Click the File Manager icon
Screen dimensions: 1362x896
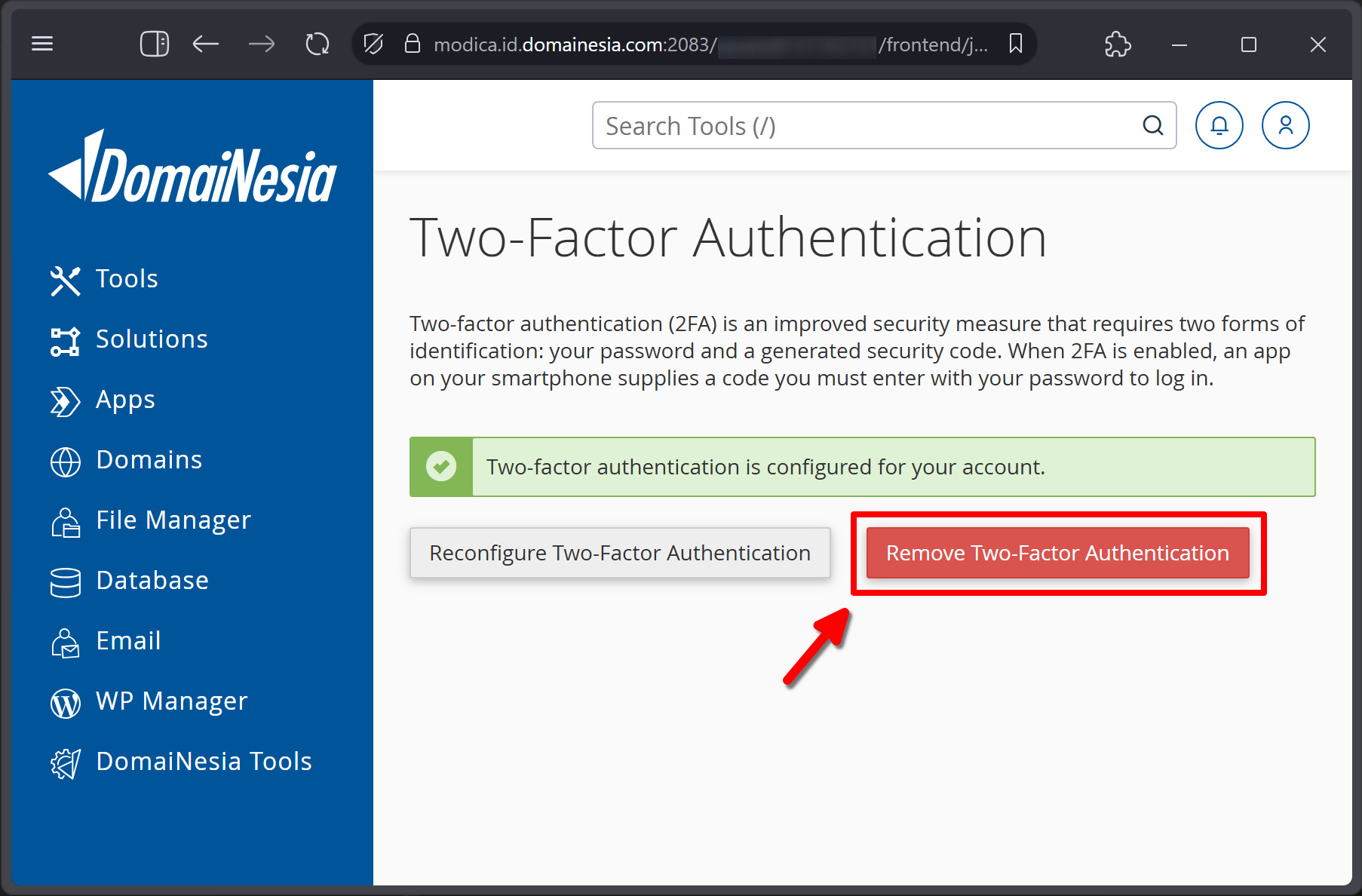66,522
